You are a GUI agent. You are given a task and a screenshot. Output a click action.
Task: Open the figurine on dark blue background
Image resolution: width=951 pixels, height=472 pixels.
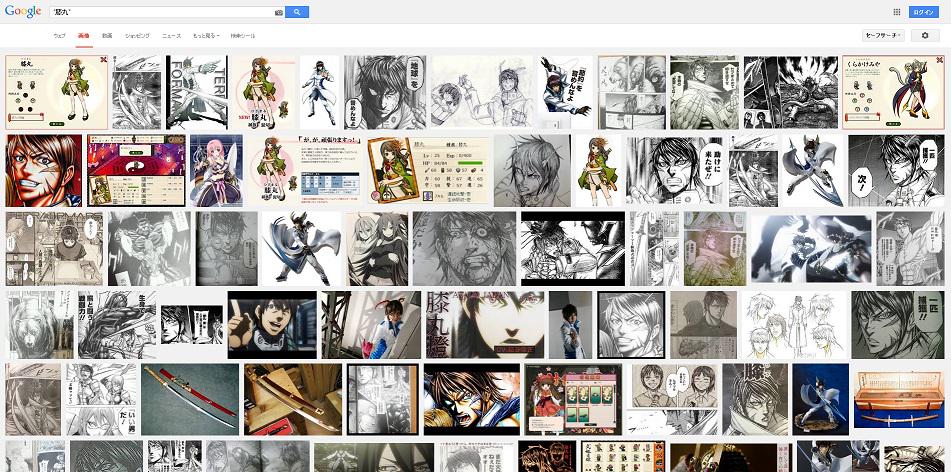pos(821,399)
